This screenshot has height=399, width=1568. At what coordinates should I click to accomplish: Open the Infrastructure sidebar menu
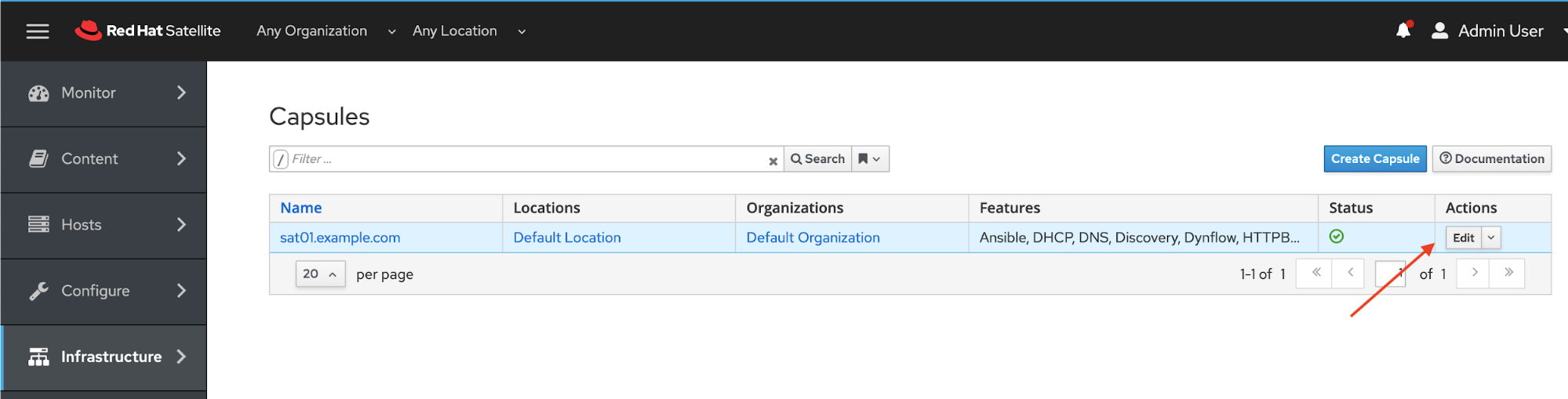[x=104, y=357]
